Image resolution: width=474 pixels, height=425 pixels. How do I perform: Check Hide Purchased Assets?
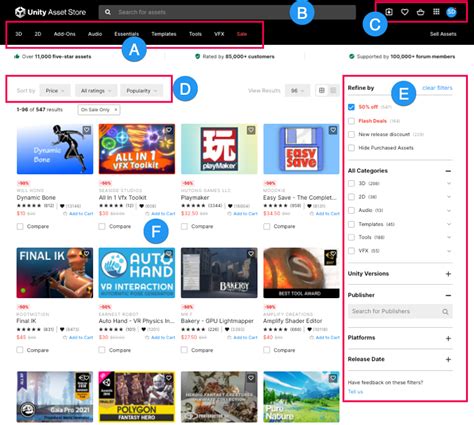click(x=351, y=148)
